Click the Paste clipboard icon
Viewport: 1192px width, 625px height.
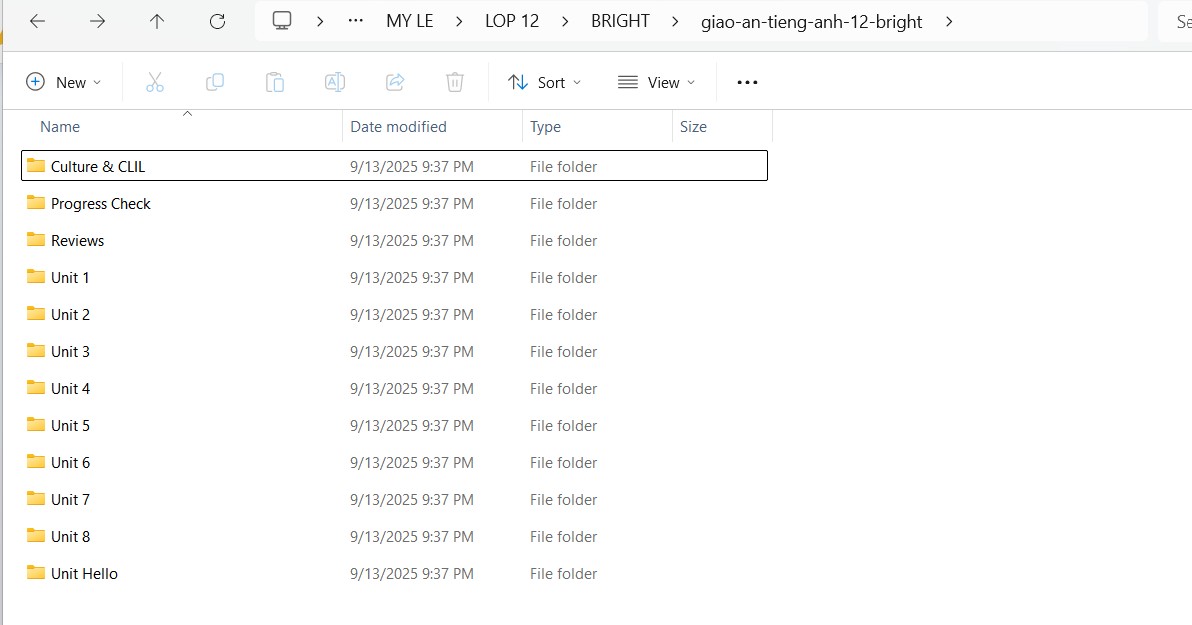(x=275, y=83)
